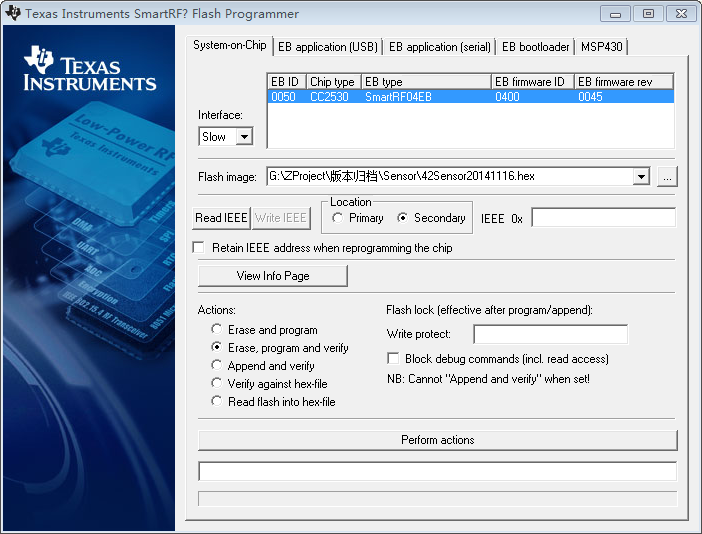The width and height of the screenshot is (702, 534).
Task: Click the EB firmware ID column header
Action: [x=533, y=82]
